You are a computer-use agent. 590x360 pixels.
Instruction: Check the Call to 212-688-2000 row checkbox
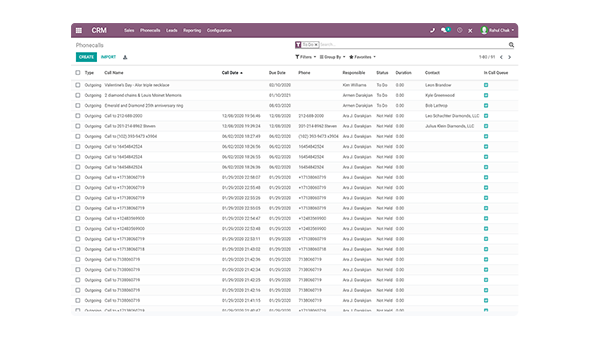click(78, 116)
